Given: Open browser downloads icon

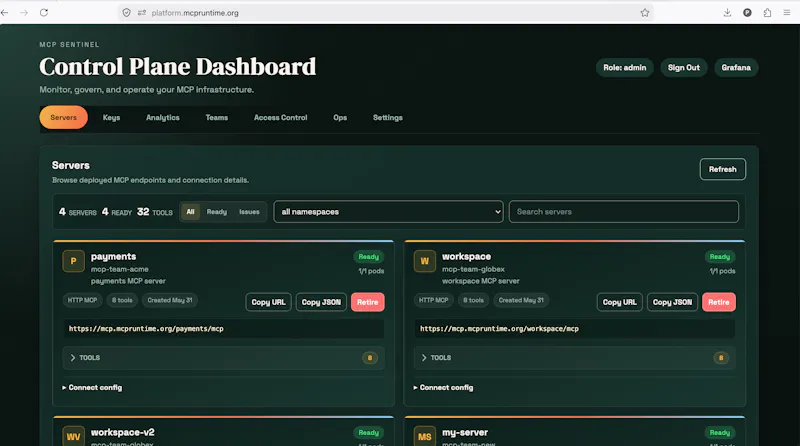Looking at the screenshot, I should click(727, 13).
